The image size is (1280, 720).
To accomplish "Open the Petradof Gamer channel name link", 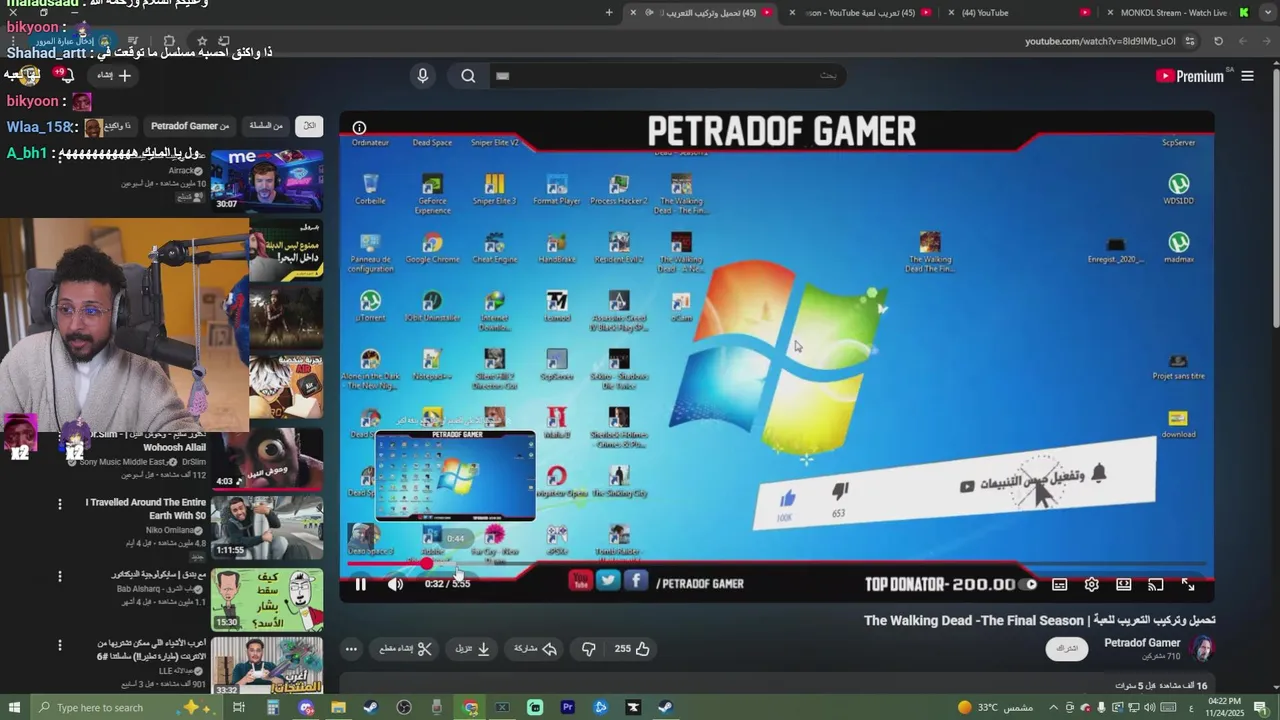I will (1142, 643).
